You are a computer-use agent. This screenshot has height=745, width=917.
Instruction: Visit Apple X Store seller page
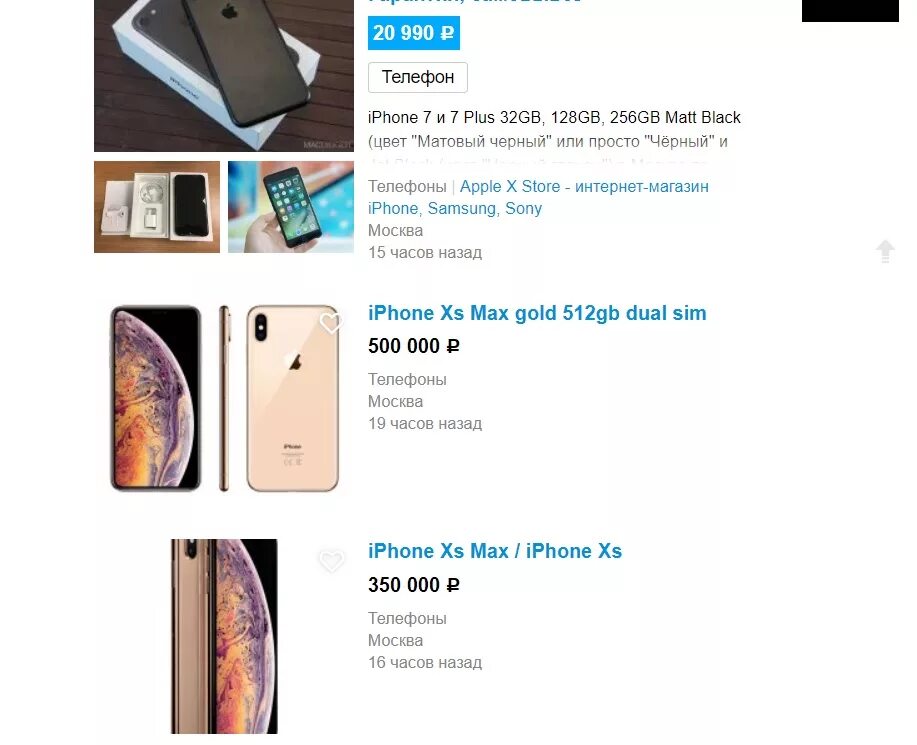click(x=538, y=197)
